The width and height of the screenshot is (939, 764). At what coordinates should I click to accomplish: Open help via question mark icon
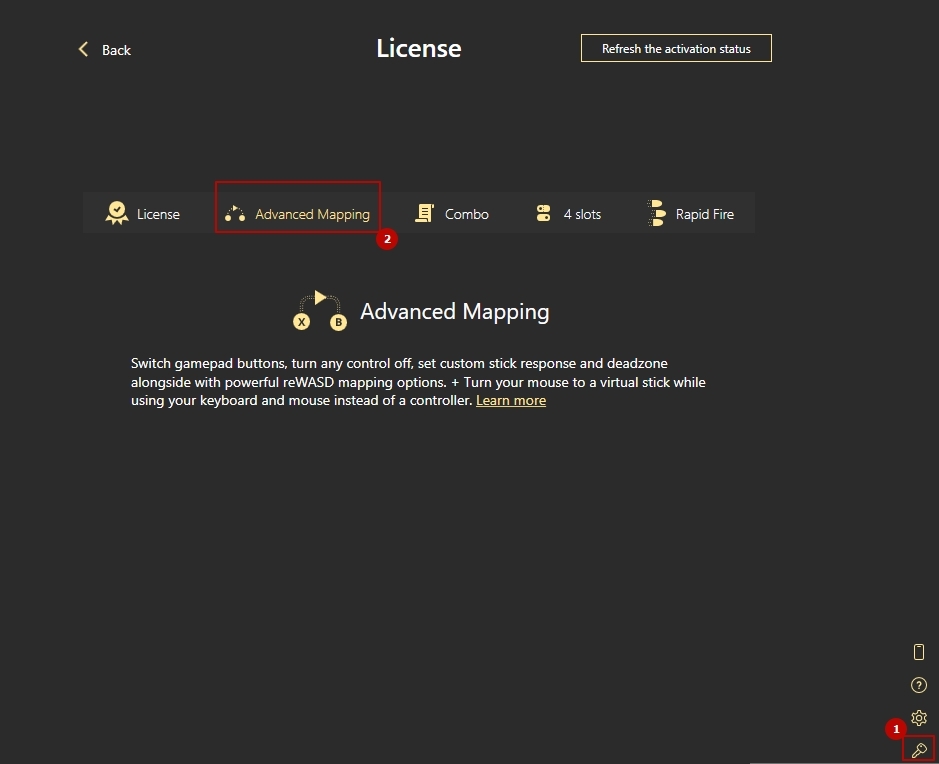pos(919,685)
